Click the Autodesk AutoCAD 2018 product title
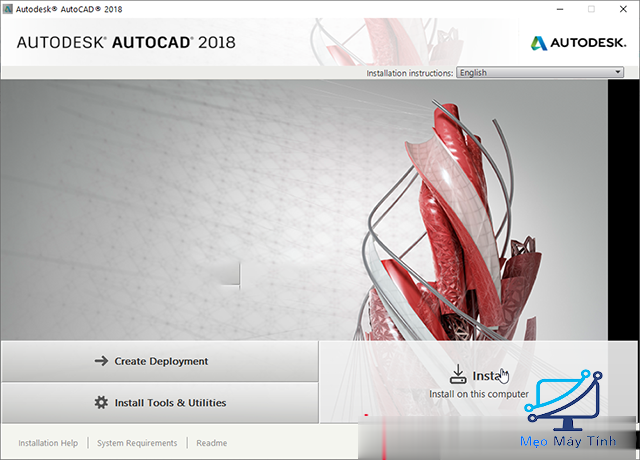Viewport: 640px width, 460px height. [126, 42]
